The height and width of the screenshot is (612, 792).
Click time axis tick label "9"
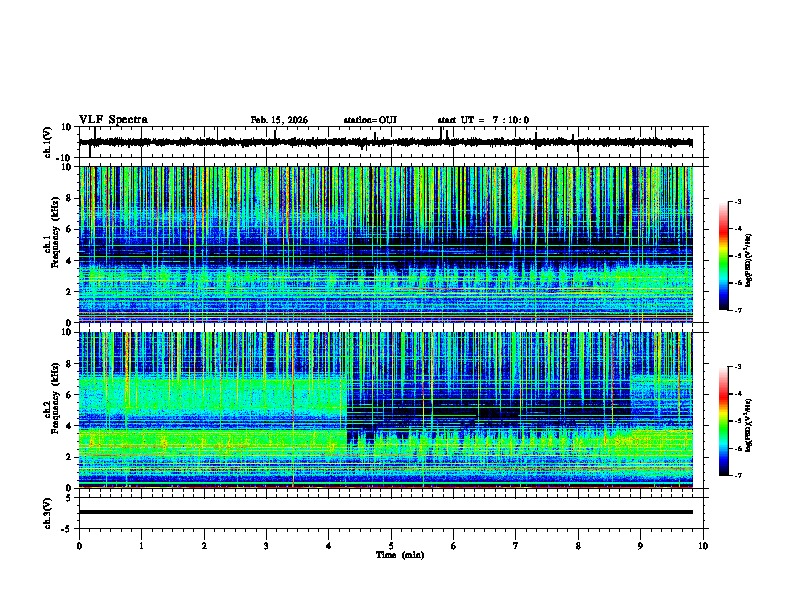[x=640, y=546]
